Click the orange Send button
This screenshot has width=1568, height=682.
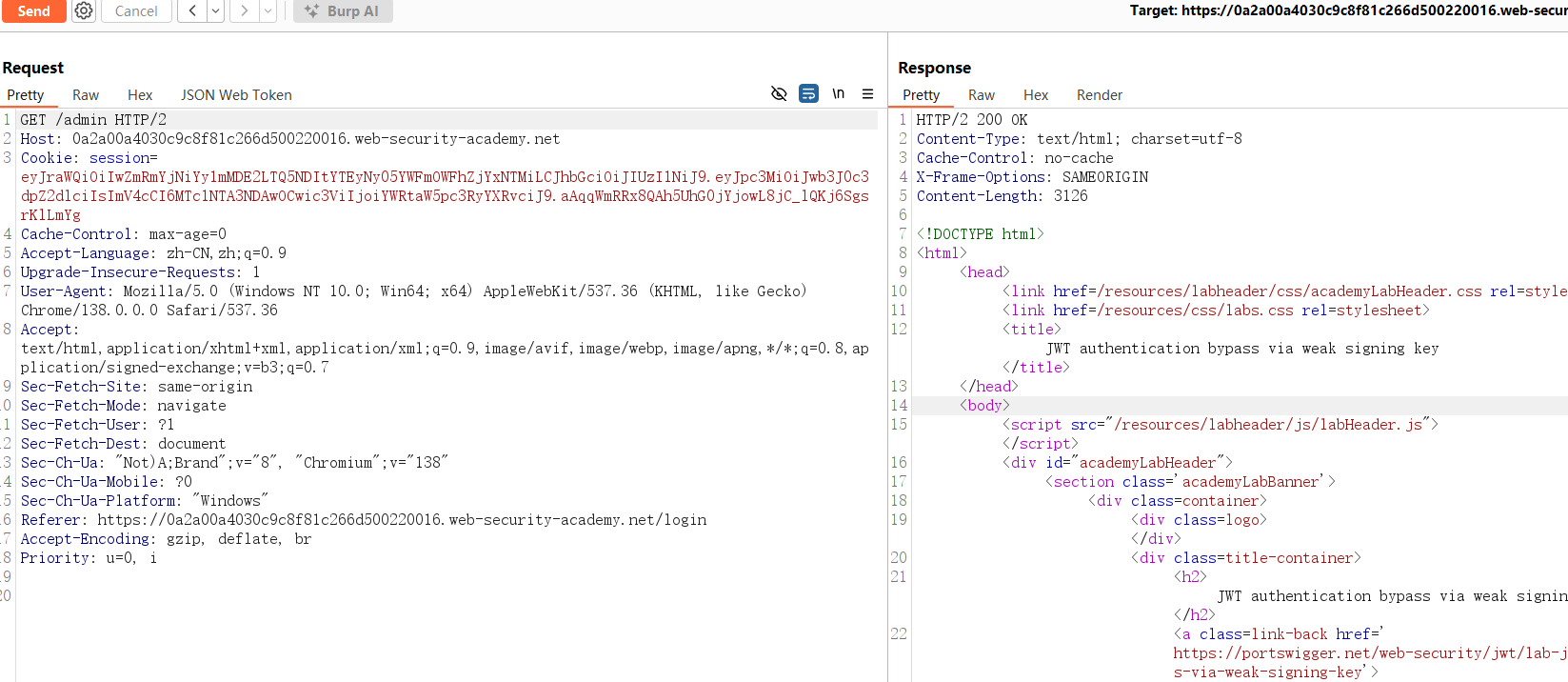pyautogui.click(x=33, y=10)
